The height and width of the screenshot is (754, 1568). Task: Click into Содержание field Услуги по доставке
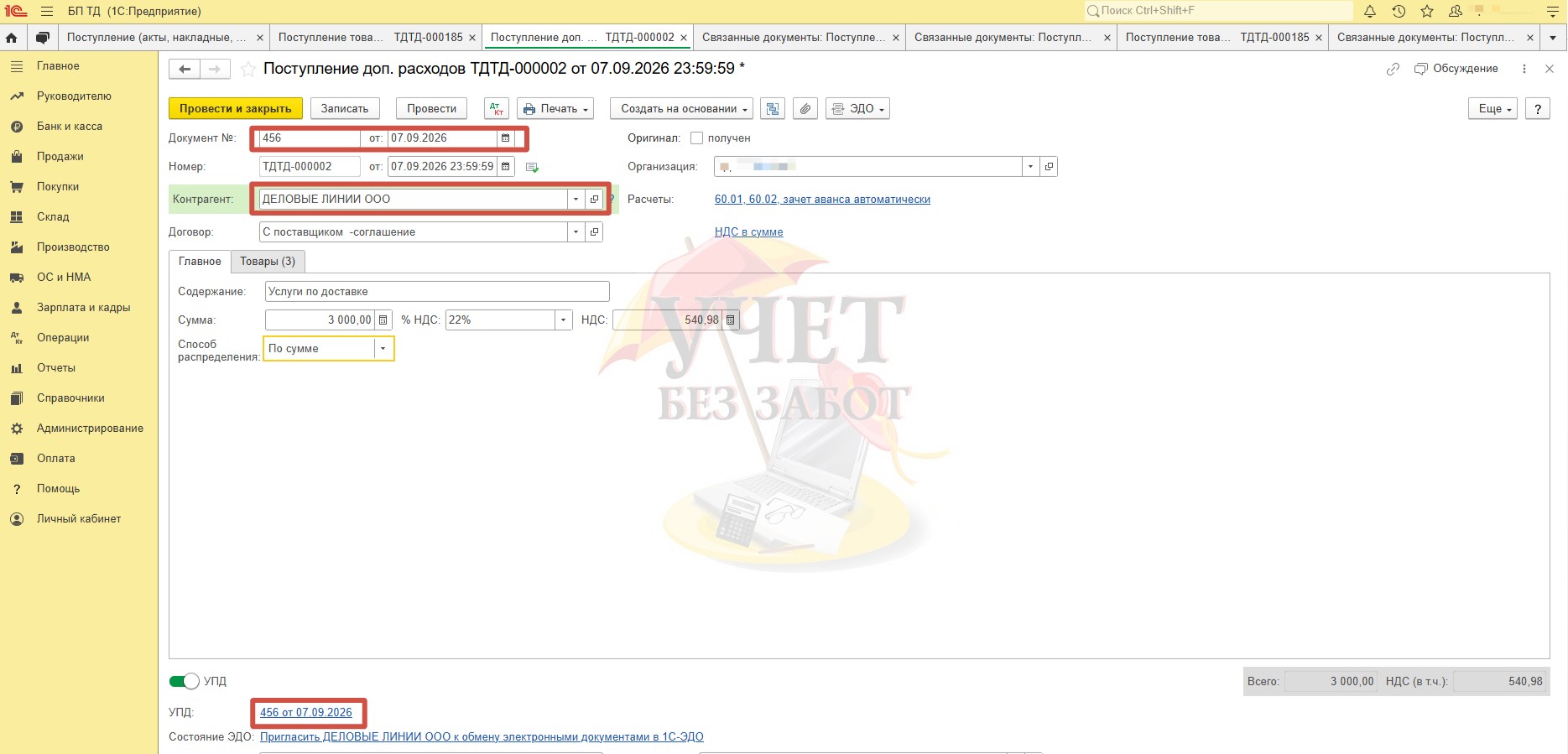(x=437, y=292)
